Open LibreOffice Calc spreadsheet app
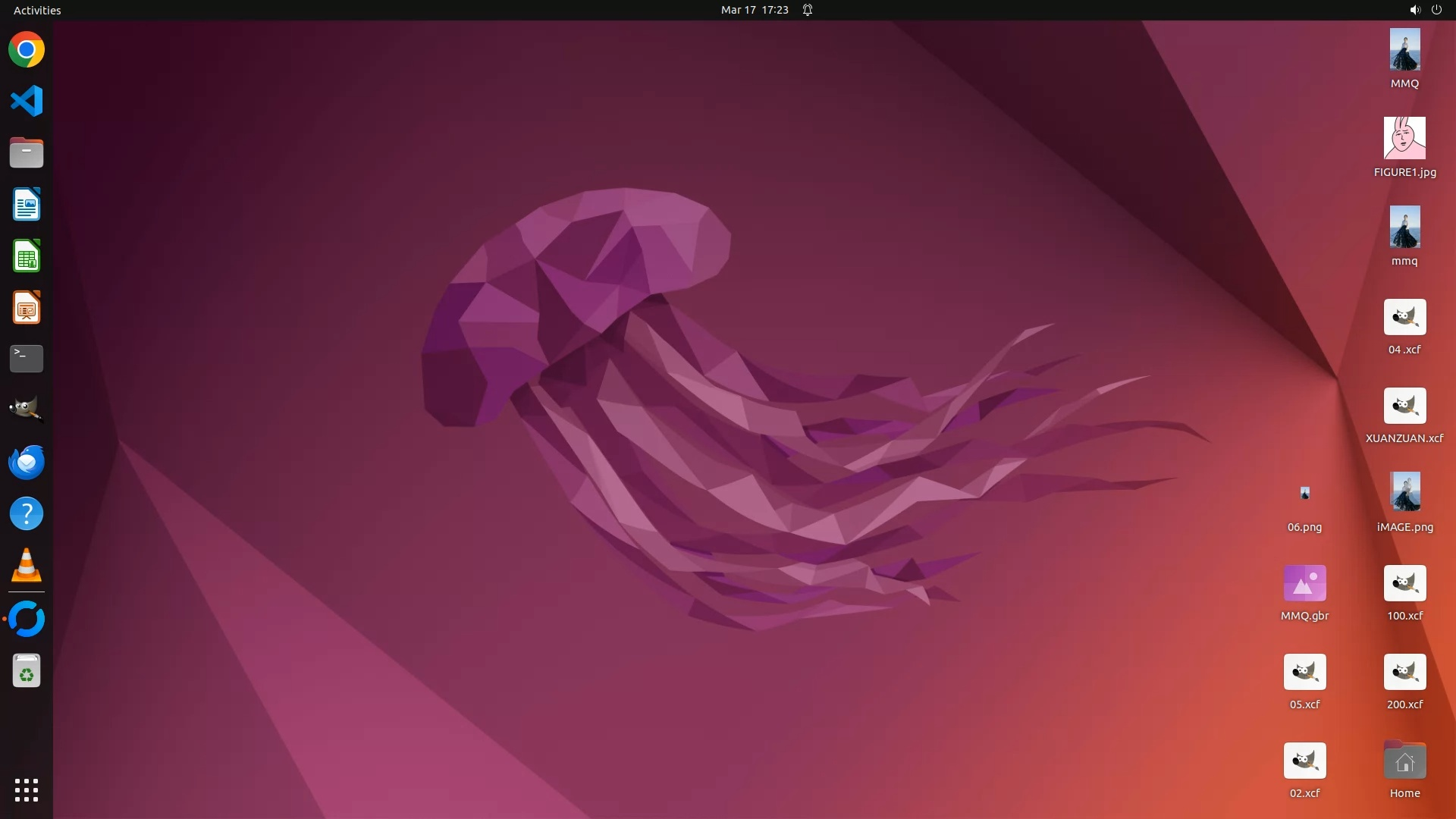Screen dimensions: 1456x819 pos(27,256)
